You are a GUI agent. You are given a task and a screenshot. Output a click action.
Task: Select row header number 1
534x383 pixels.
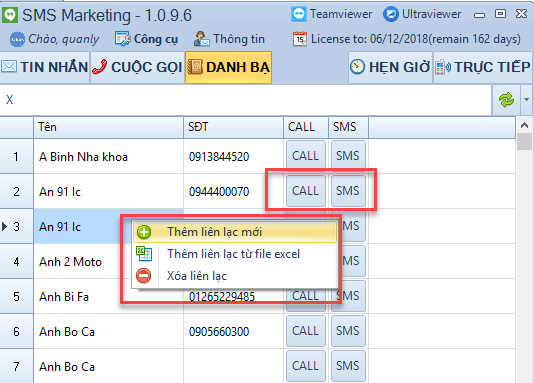click(16, 157)
